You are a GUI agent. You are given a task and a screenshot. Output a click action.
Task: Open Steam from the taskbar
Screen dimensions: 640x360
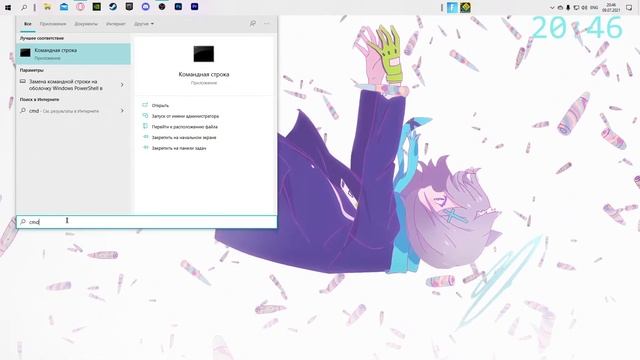click(x=113, y=7)
